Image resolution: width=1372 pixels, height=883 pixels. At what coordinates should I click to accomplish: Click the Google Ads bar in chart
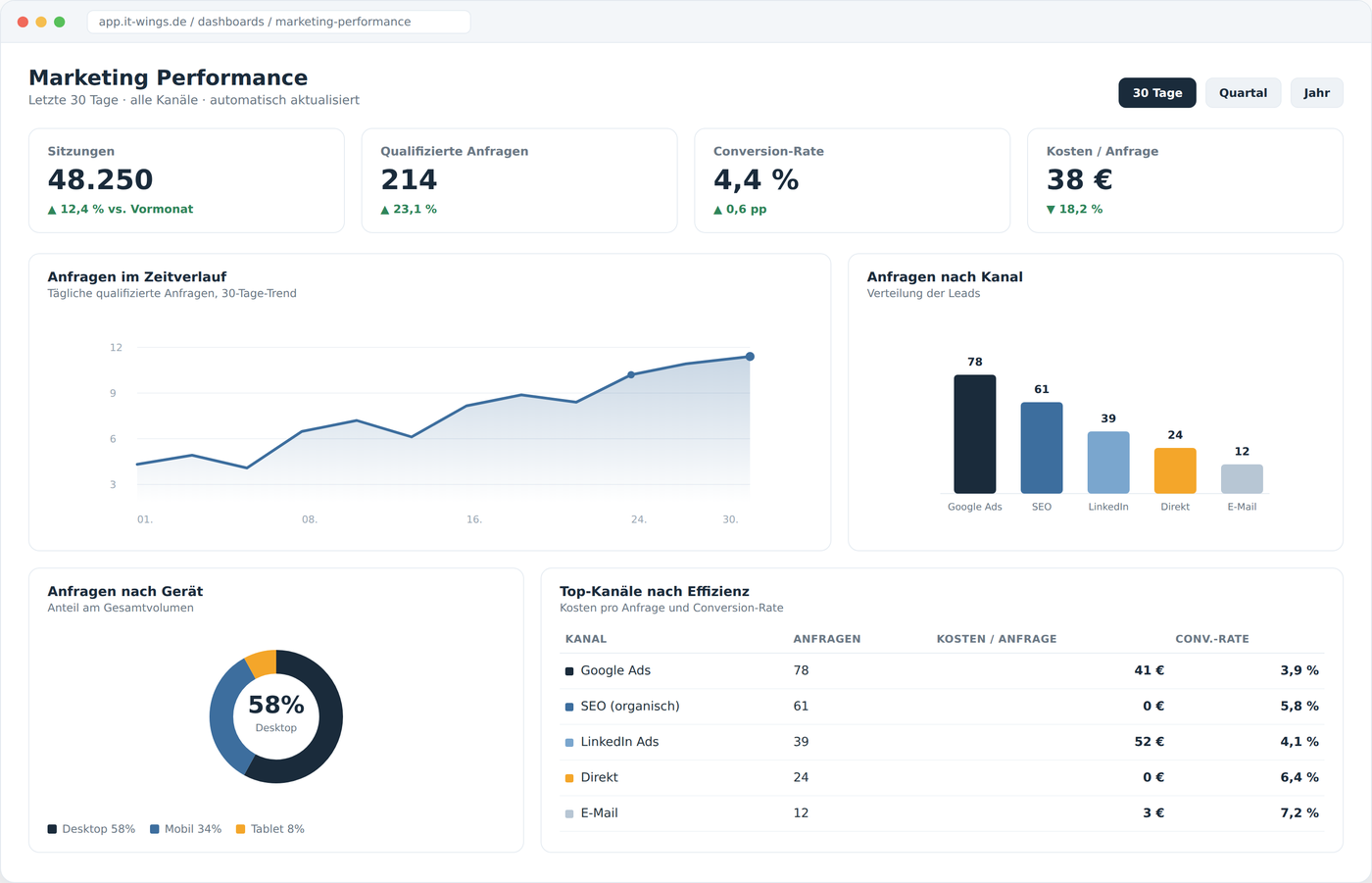tap(975, 434)
